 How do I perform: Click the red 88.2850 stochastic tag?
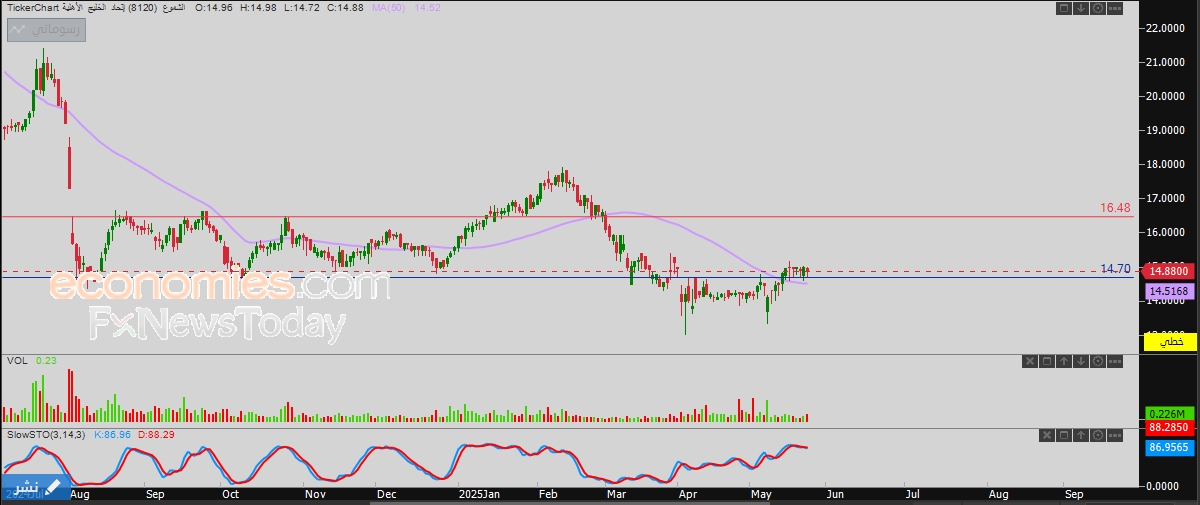[x=1170, y=427]
